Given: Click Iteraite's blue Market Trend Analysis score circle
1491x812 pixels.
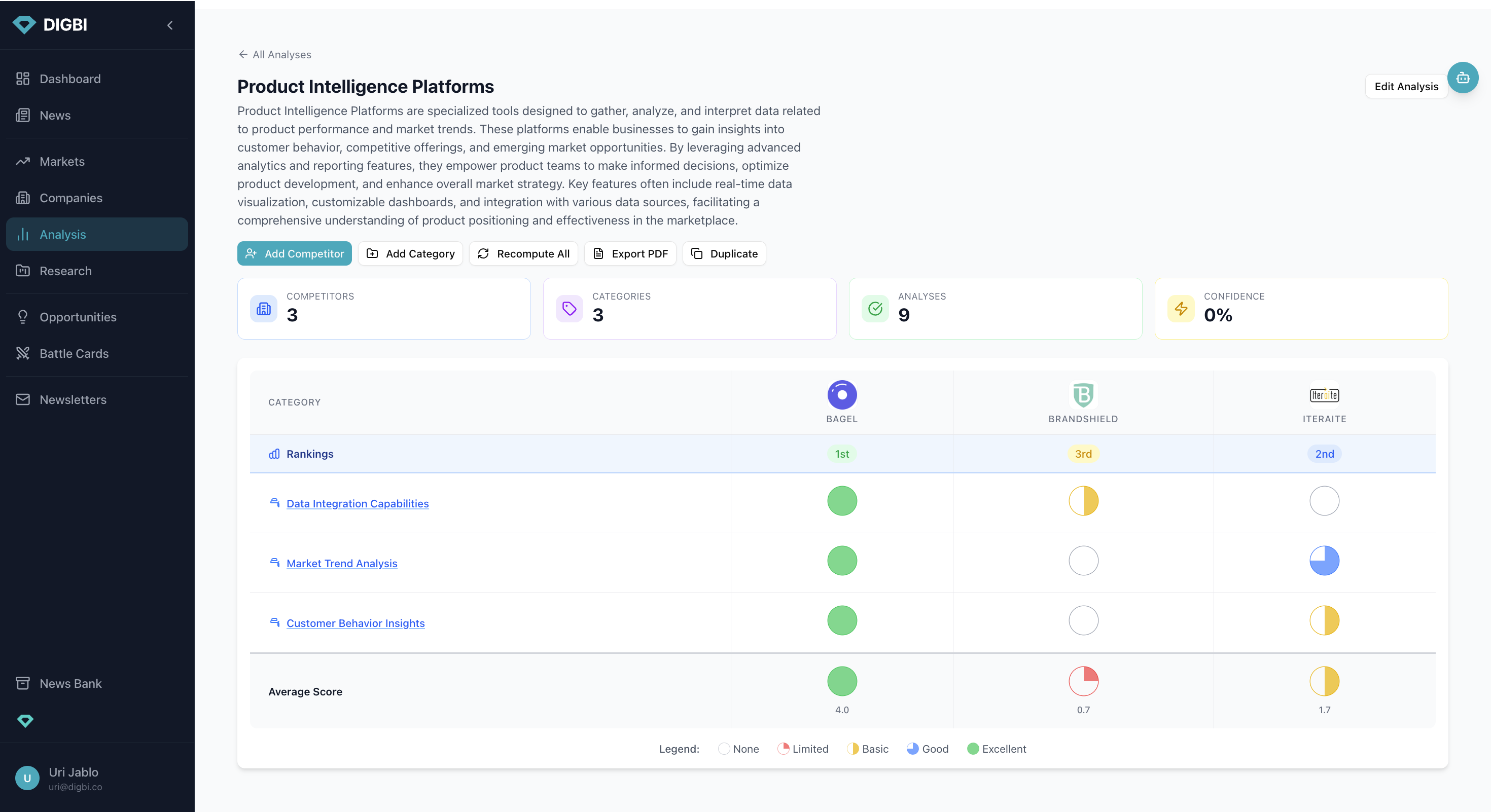Looking at the screenshot, I should [1324, 561].
